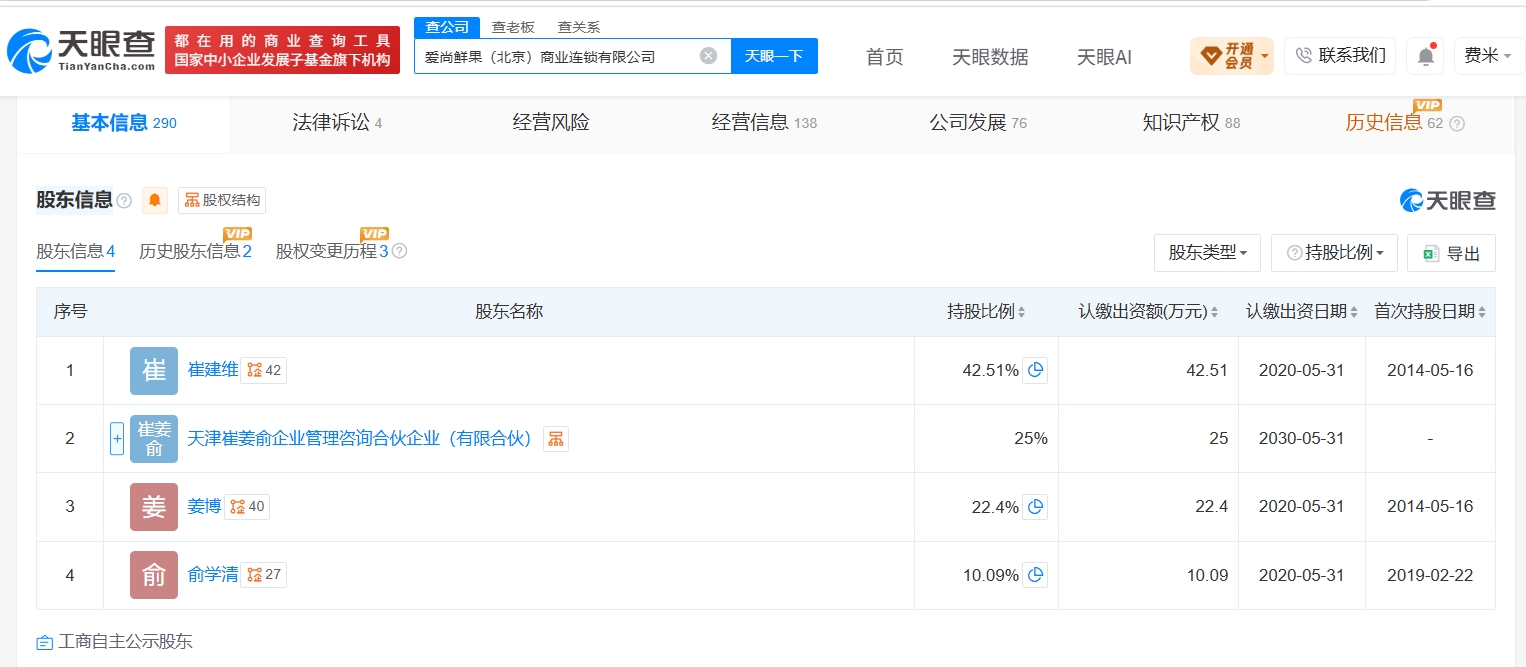The width and height of the screenshot is (1526, 667).
Task: Open the related-companies badge 42 for 崔建维
Action: (x=264, y=370)
